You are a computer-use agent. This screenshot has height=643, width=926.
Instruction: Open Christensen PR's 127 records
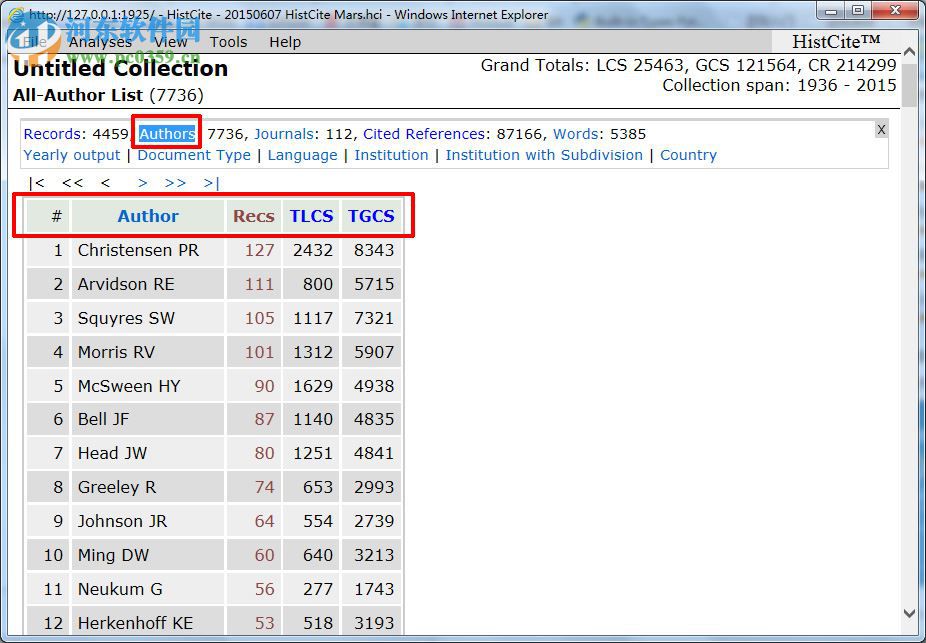(259, 250)
